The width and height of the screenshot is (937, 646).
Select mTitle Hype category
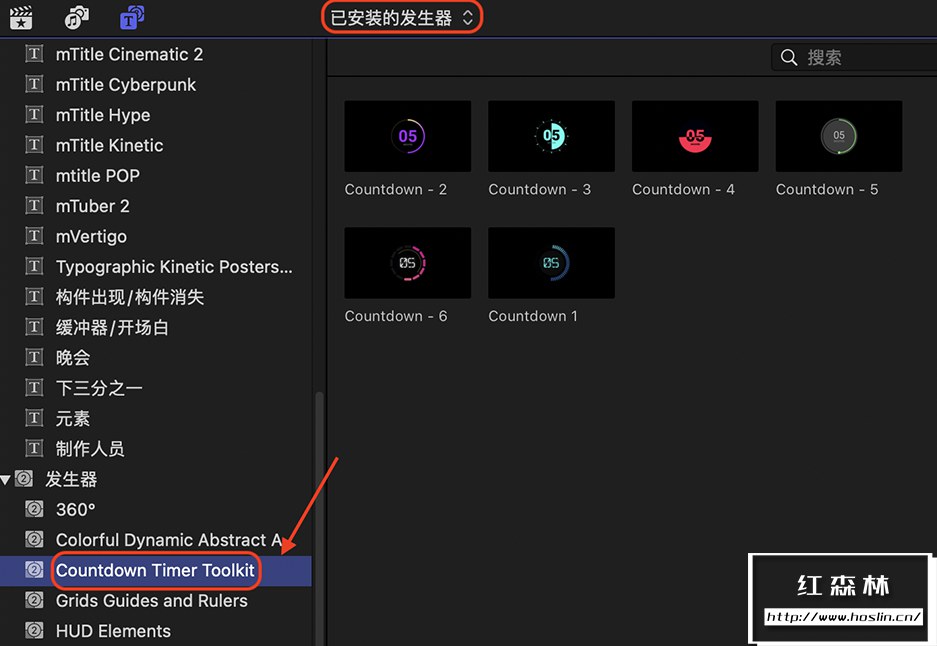coord(103,115)
